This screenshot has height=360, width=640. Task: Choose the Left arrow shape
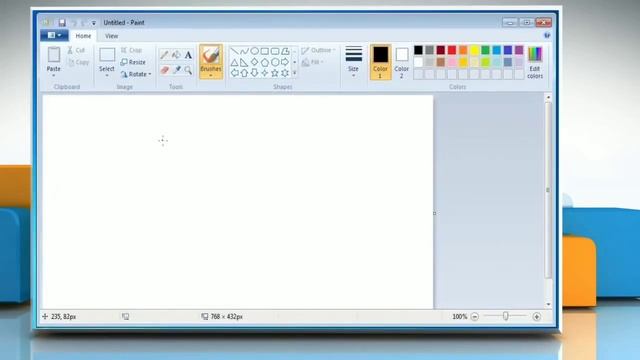pos(234,73)
